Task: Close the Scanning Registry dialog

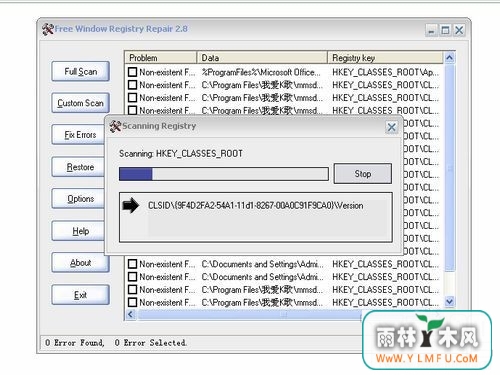Action: click(x=392, y=127)
